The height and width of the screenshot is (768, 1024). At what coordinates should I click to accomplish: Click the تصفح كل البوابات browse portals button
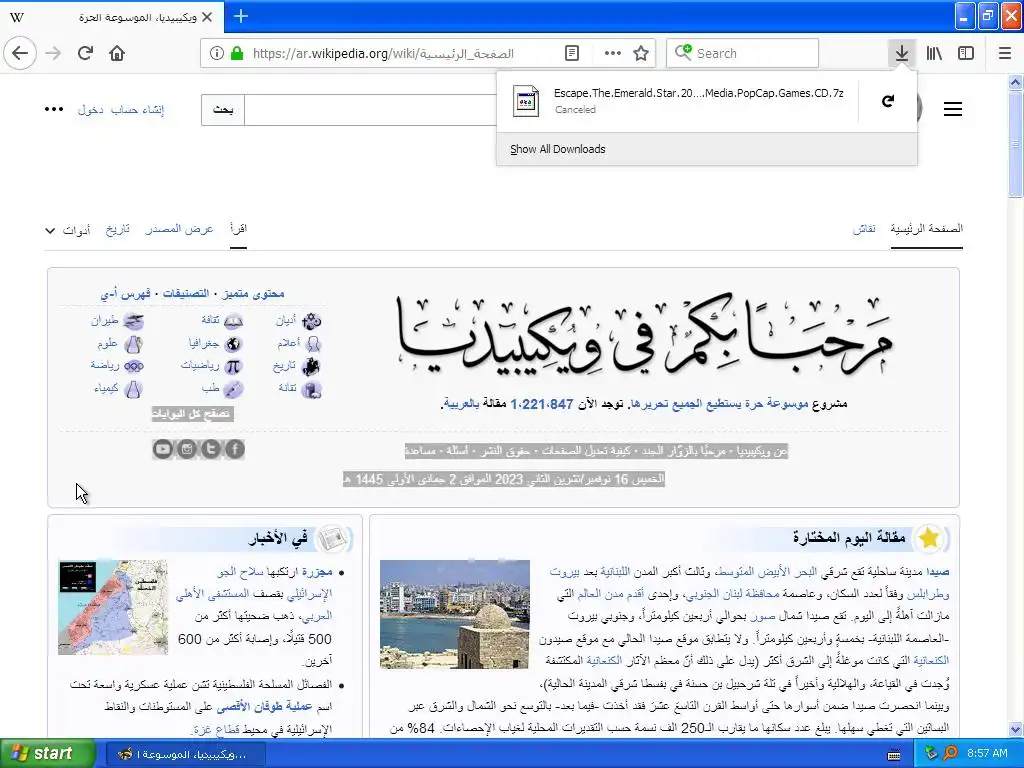(x=192, y=413)
